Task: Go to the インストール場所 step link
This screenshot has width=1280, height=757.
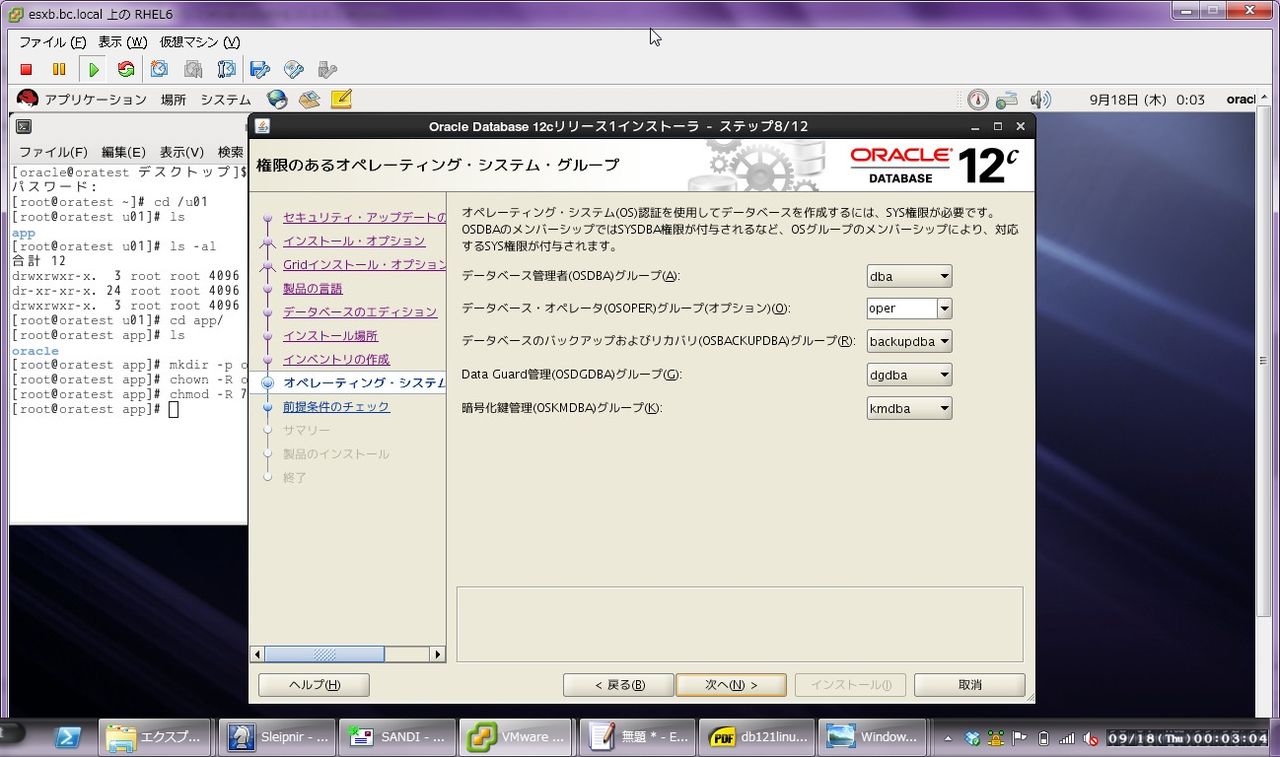Action: pyautogui.click(x=330, y=336)
